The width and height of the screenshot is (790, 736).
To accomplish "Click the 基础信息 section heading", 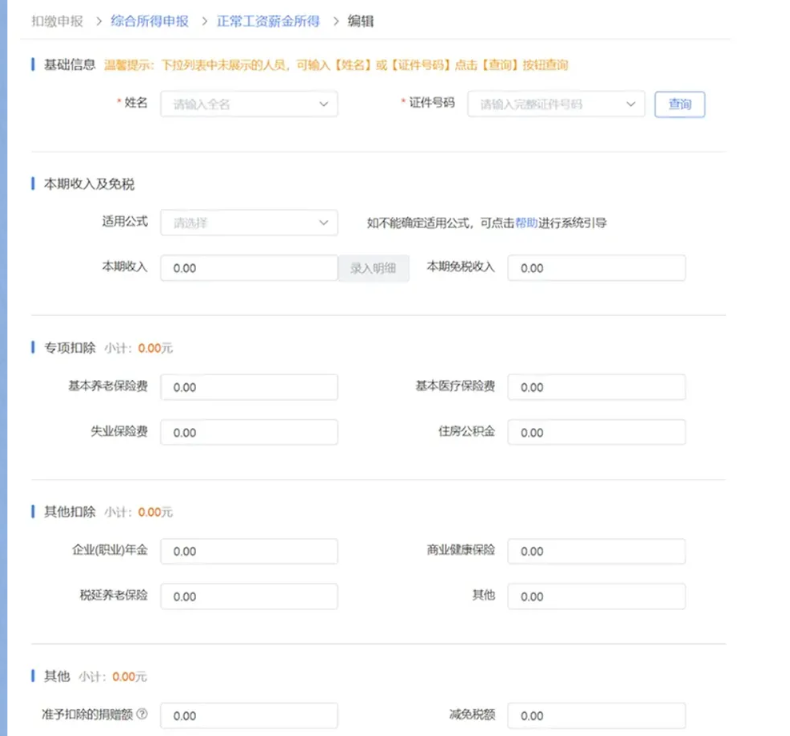I will click(70, 64).
